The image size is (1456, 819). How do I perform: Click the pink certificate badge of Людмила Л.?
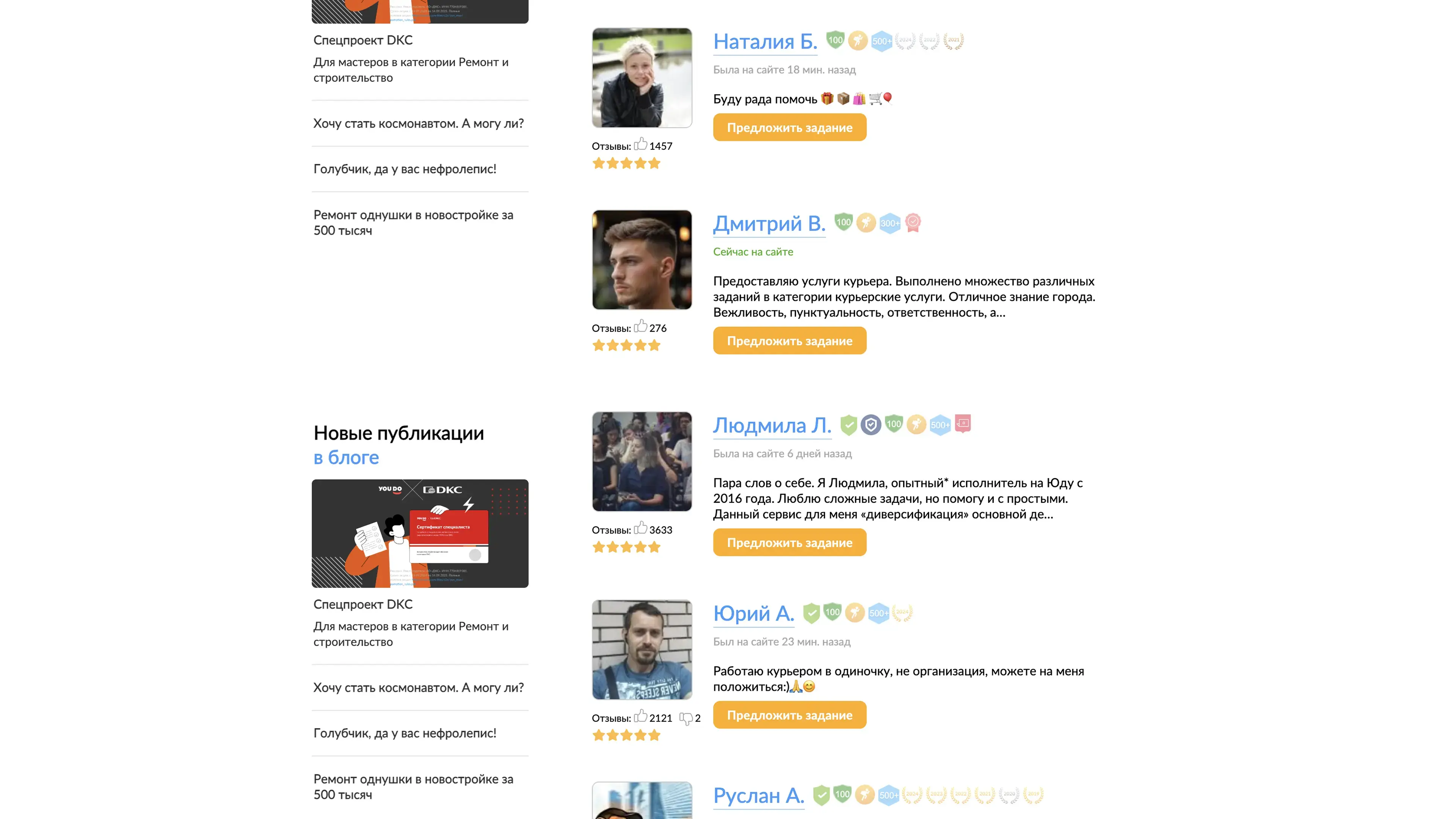pyautogui.click(x=963, y=424)
